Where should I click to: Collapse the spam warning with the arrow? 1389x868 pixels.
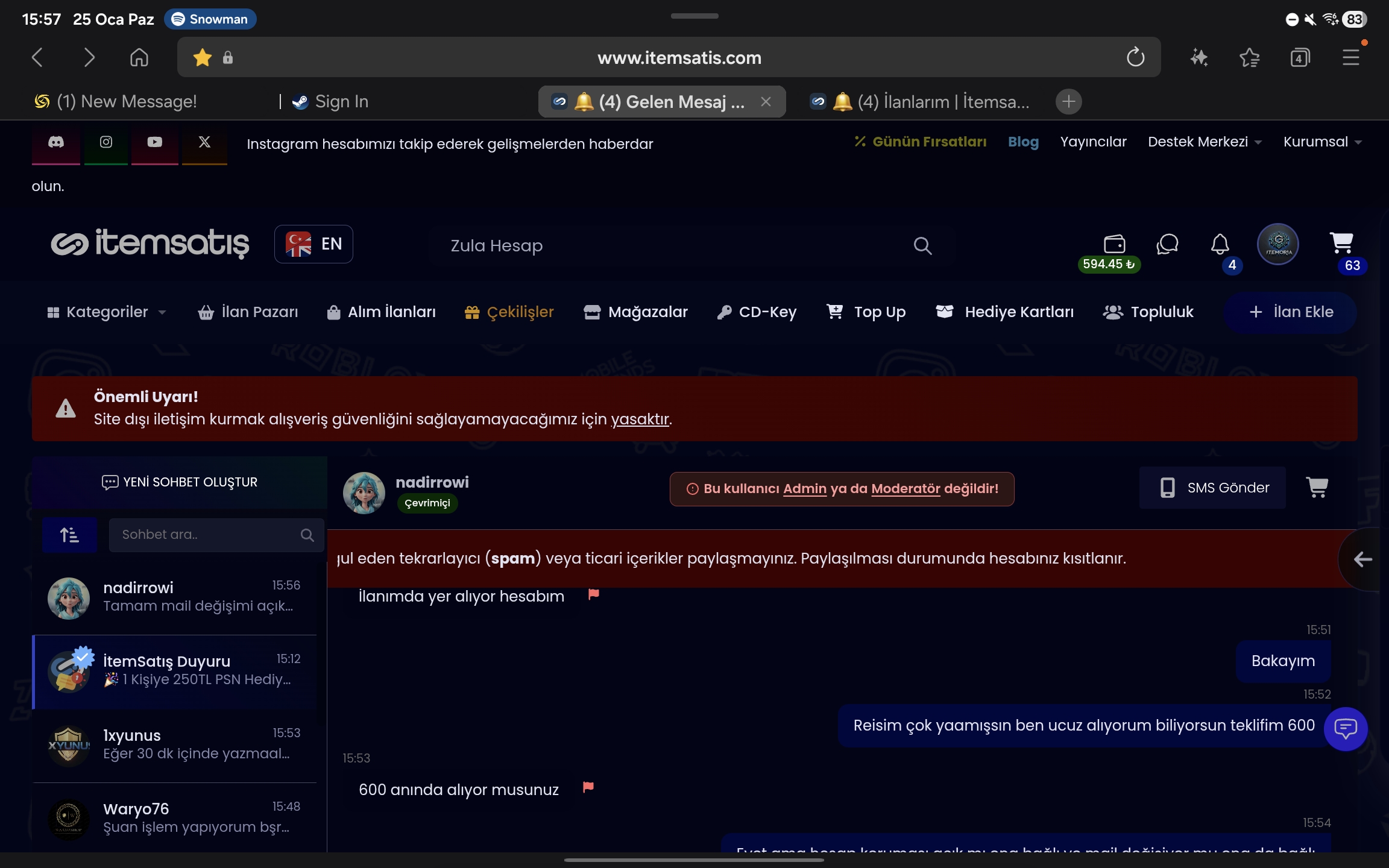click(x=1363, y=559)
